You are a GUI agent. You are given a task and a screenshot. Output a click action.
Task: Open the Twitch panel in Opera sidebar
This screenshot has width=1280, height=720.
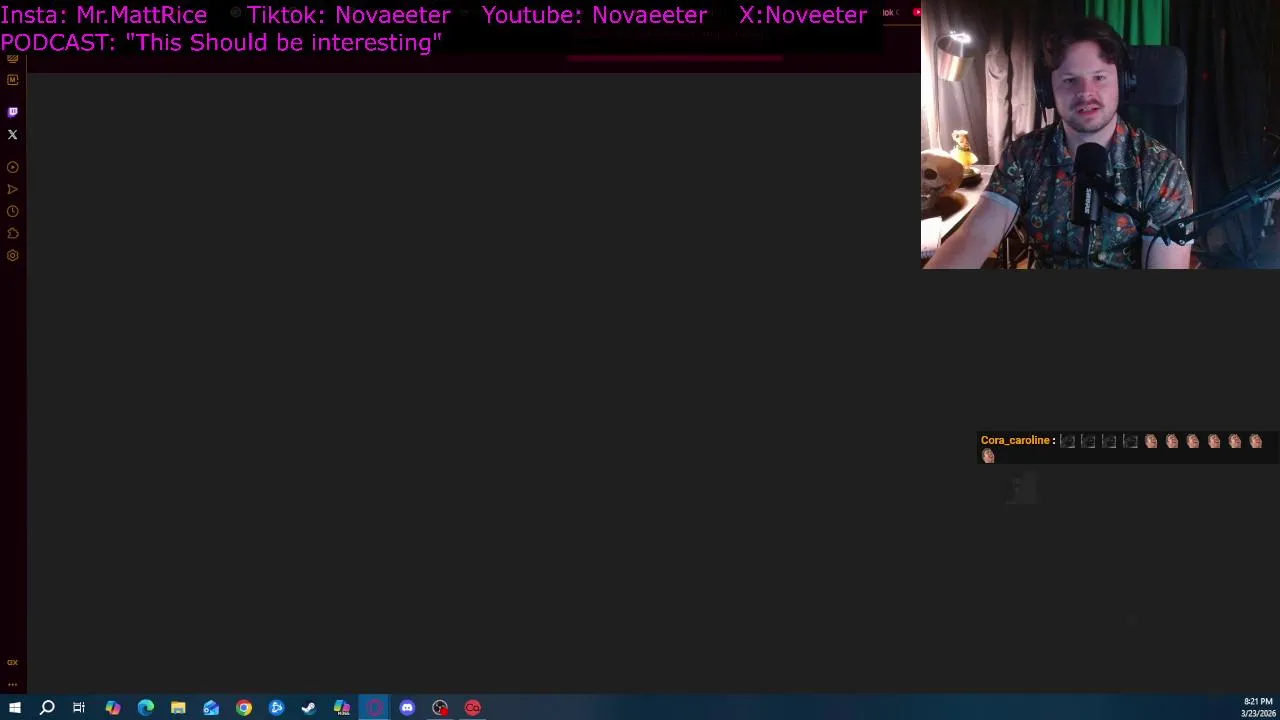click(13, 112)
